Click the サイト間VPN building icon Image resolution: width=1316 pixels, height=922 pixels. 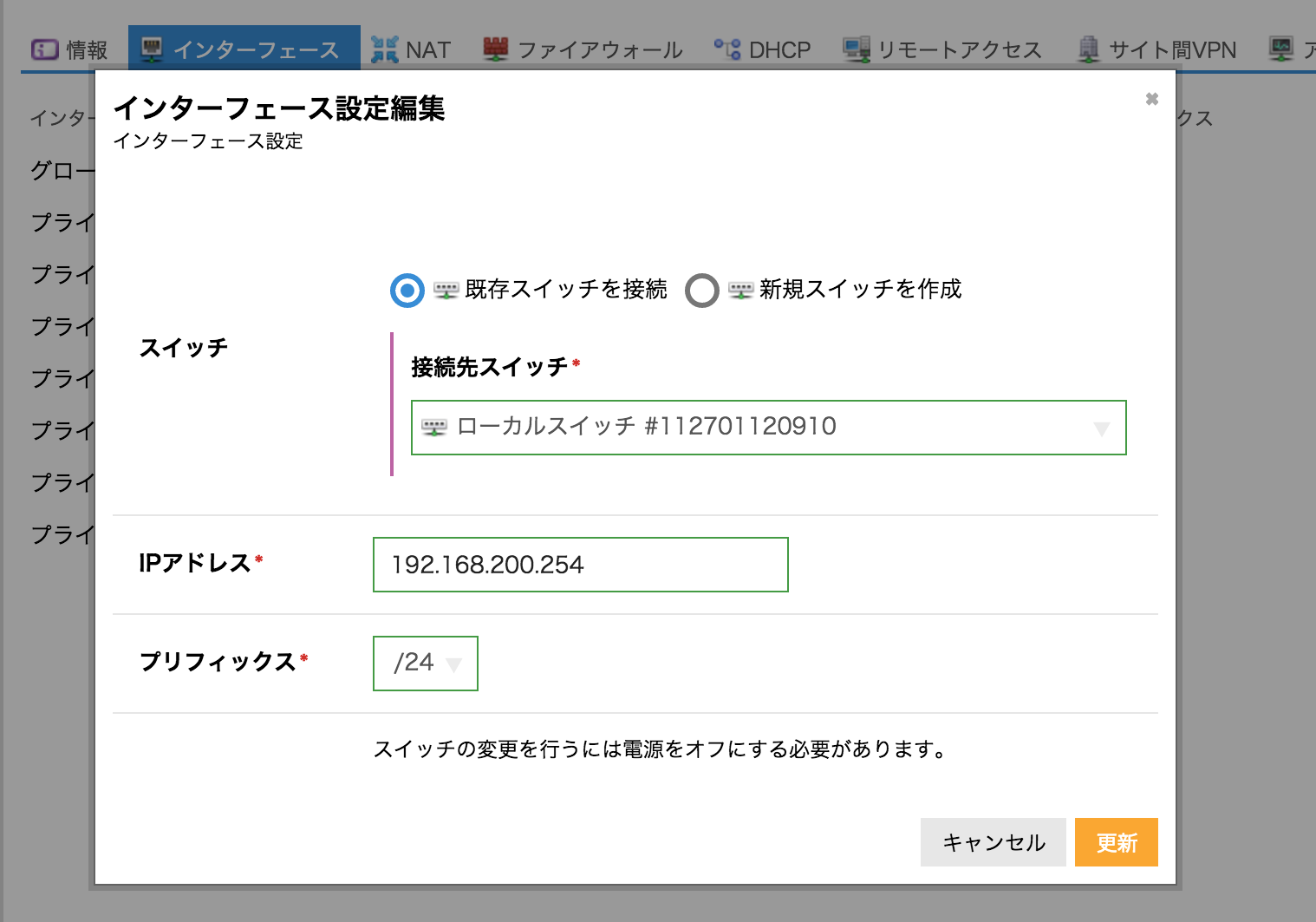pyautogui.click(x=1088, y=49)
